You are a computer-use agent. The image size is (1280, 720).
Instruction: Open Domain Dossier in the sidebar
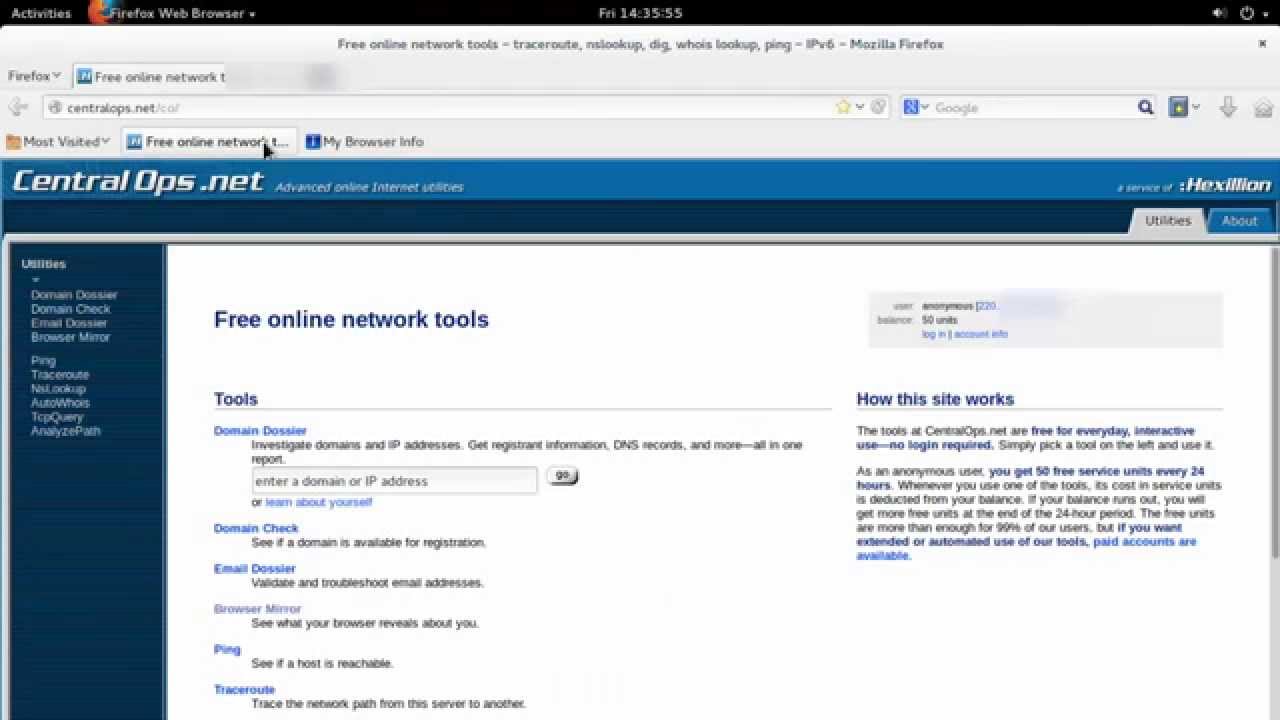(x=74, y=295)
